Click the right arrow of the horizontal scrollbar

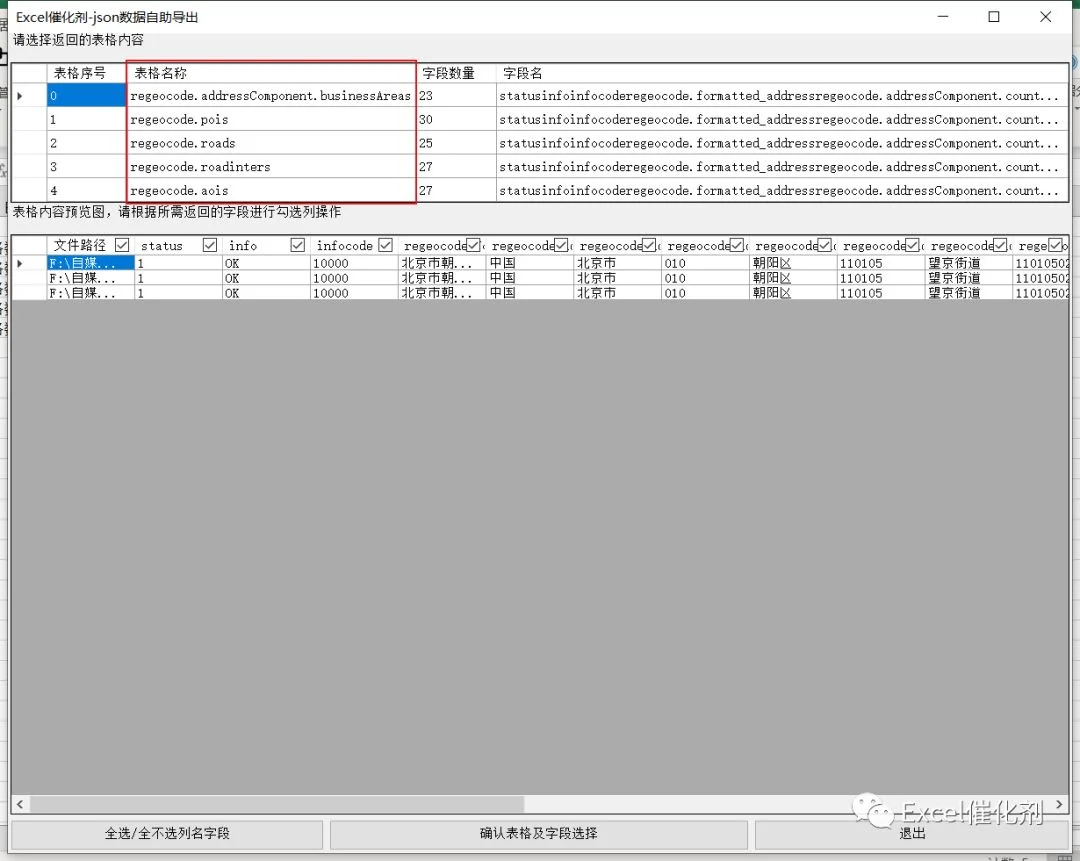1059,805
